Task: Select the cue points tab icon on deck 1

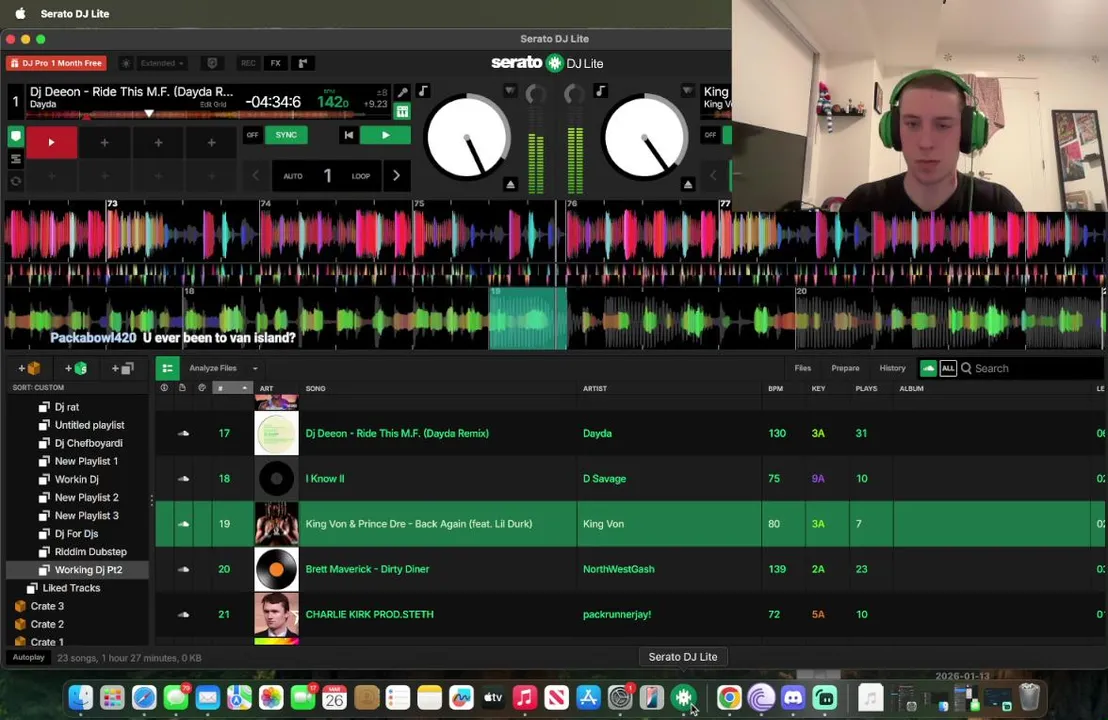Action: 15,136
